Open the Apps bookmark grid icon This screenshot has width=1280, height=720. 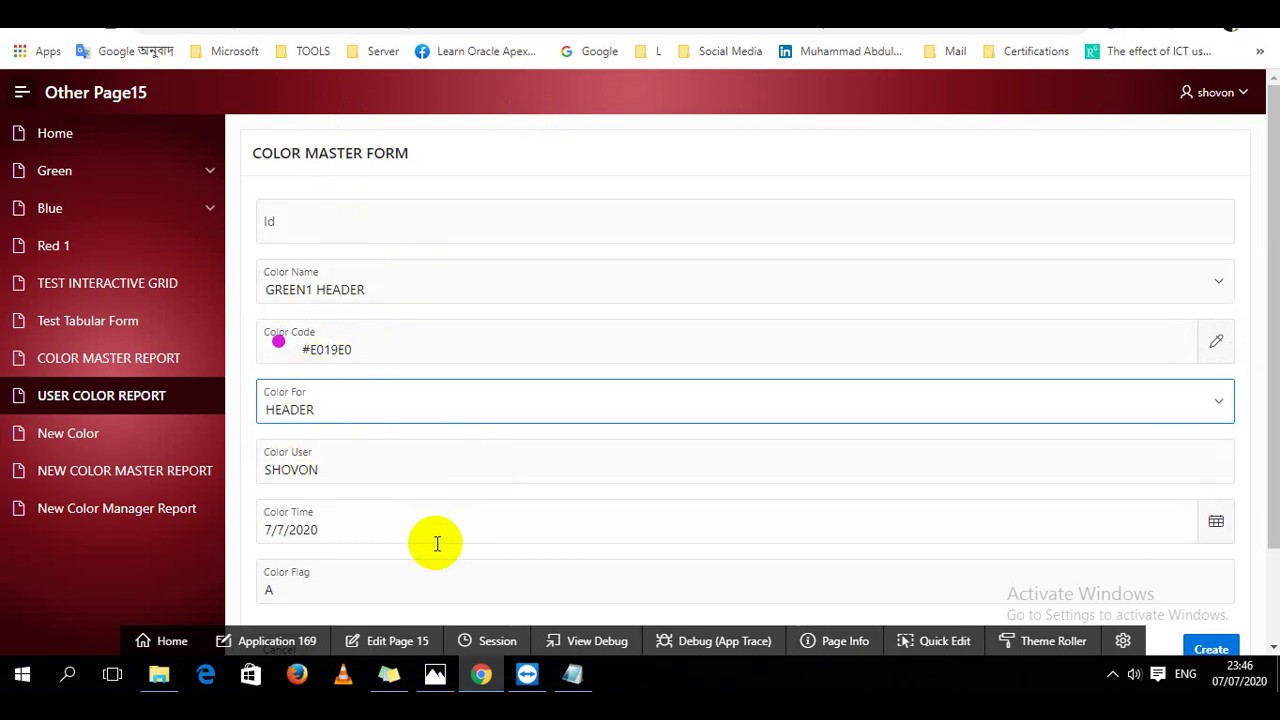(x=20, y=51)
